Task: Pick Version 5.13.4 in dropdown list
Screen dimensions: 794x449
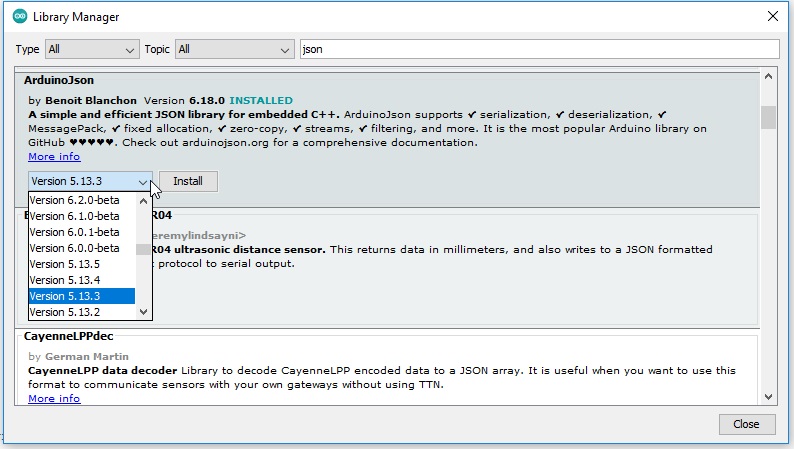Action: pos(82,280)
